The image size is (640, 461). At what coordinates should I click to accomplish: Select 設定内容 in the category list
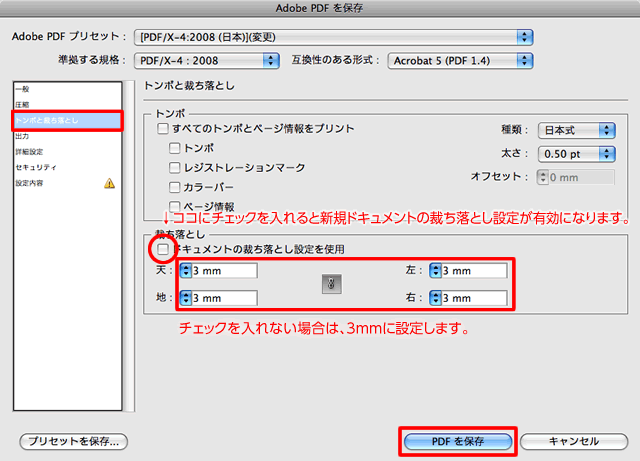coord(68,183)
